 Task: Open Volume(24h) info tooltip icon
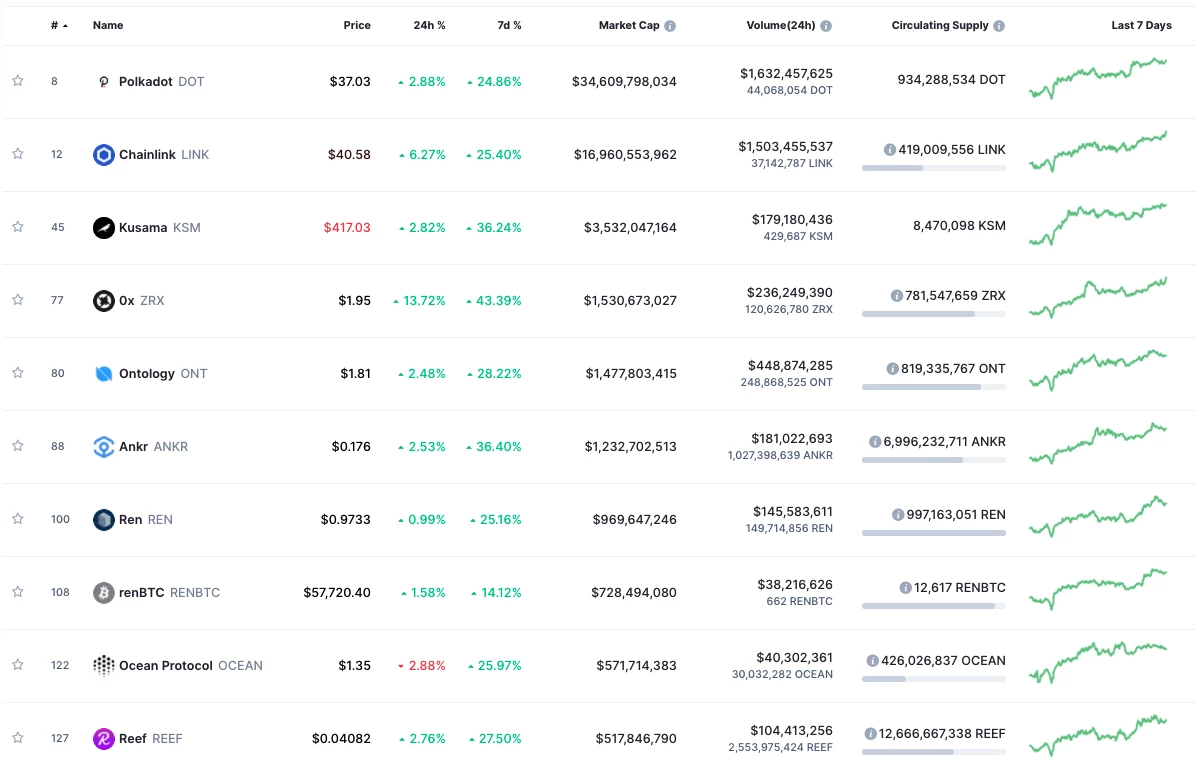tap(826, 26)
